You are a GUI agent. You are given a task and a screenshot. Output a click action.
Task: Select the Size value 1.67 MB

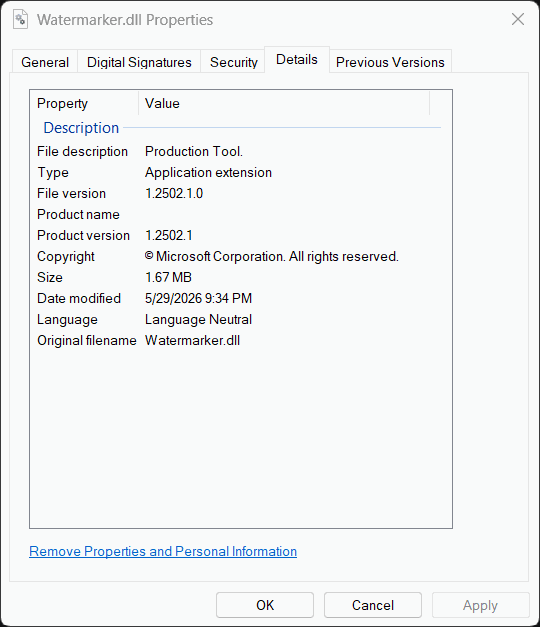(x=168, y=278)
